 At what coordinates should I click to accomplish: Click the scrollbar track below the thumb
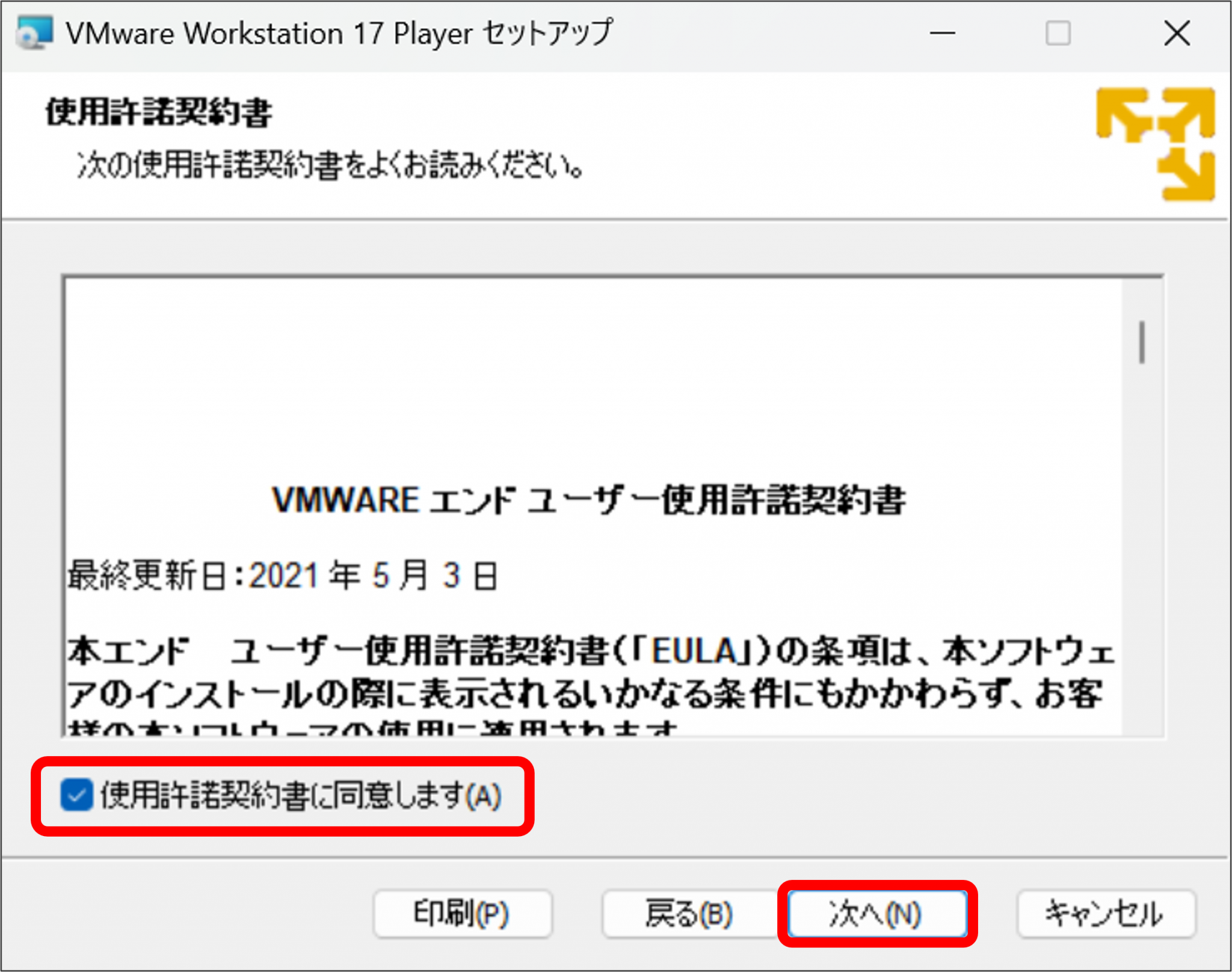click(1142, 541)
